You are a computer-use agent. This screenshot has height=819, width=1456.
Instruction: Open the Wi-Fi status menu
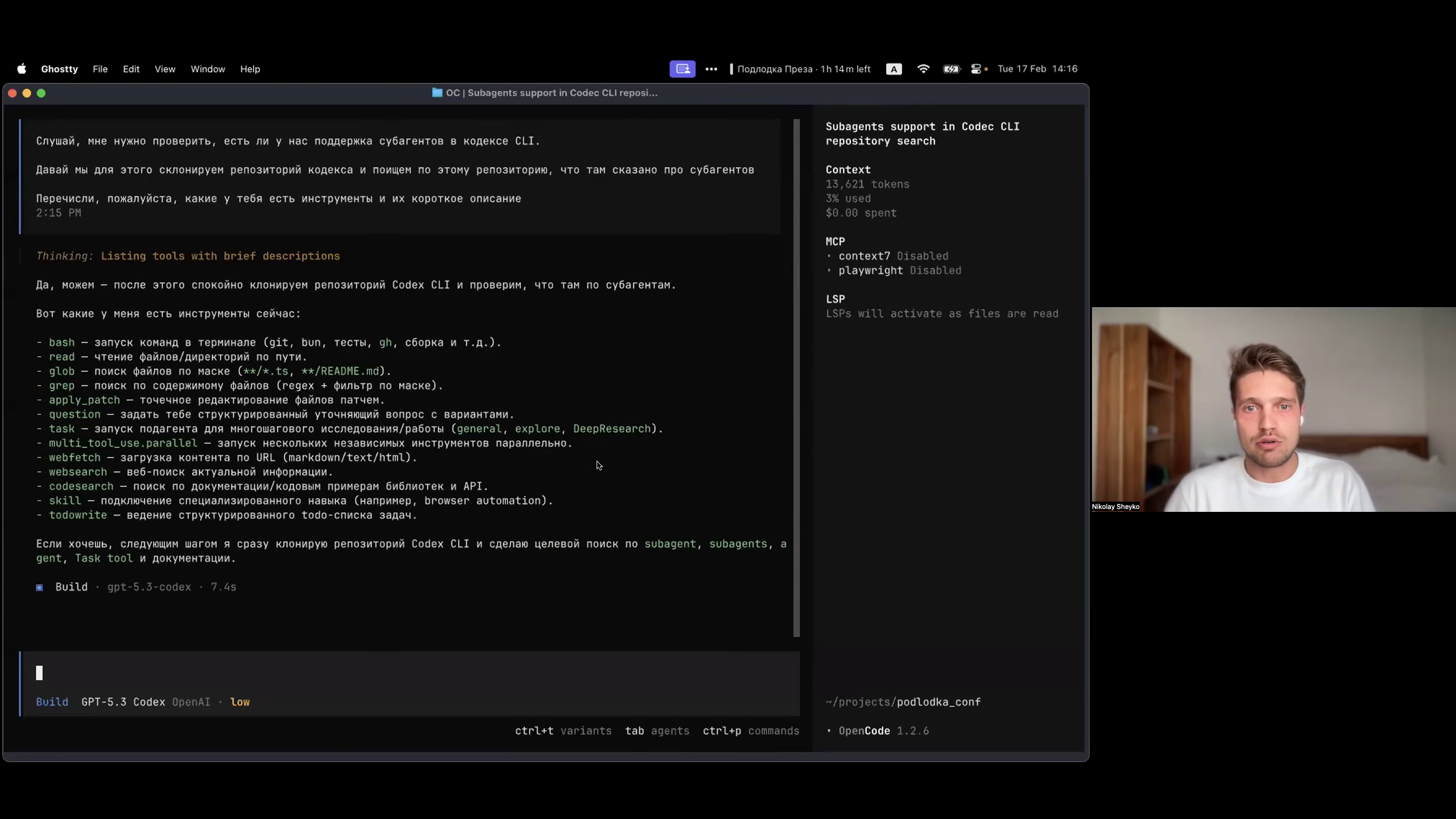(x=923, y=69)
